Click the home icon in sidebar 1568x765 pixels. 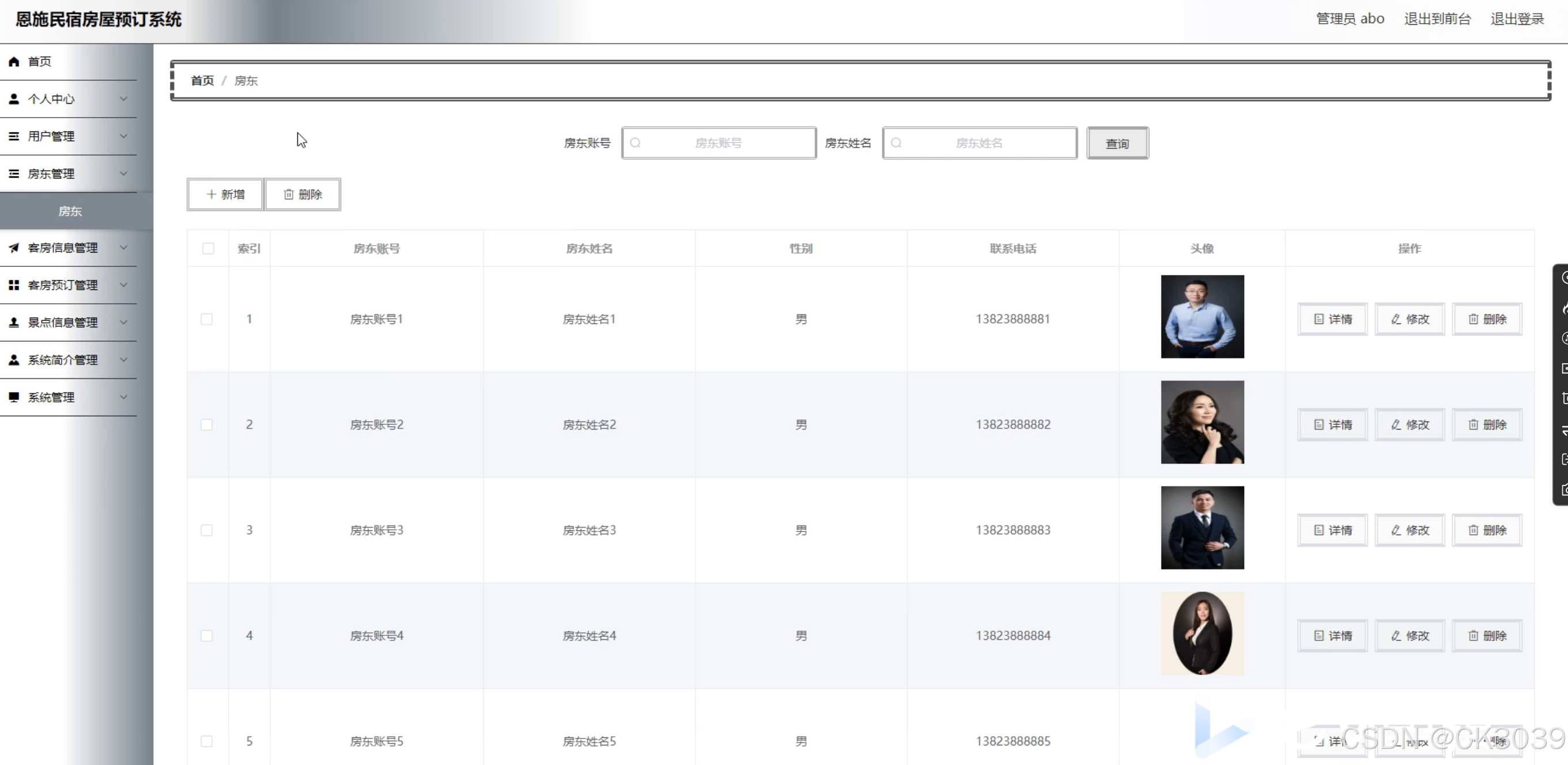click(x=14, y=62)
